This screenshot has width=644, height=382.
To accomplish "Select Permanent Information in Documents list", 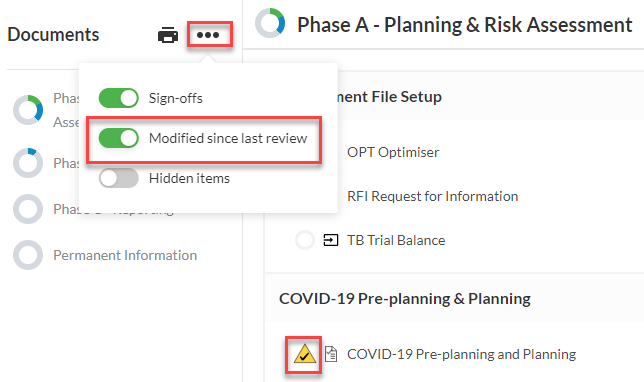I will coord(125,255).
